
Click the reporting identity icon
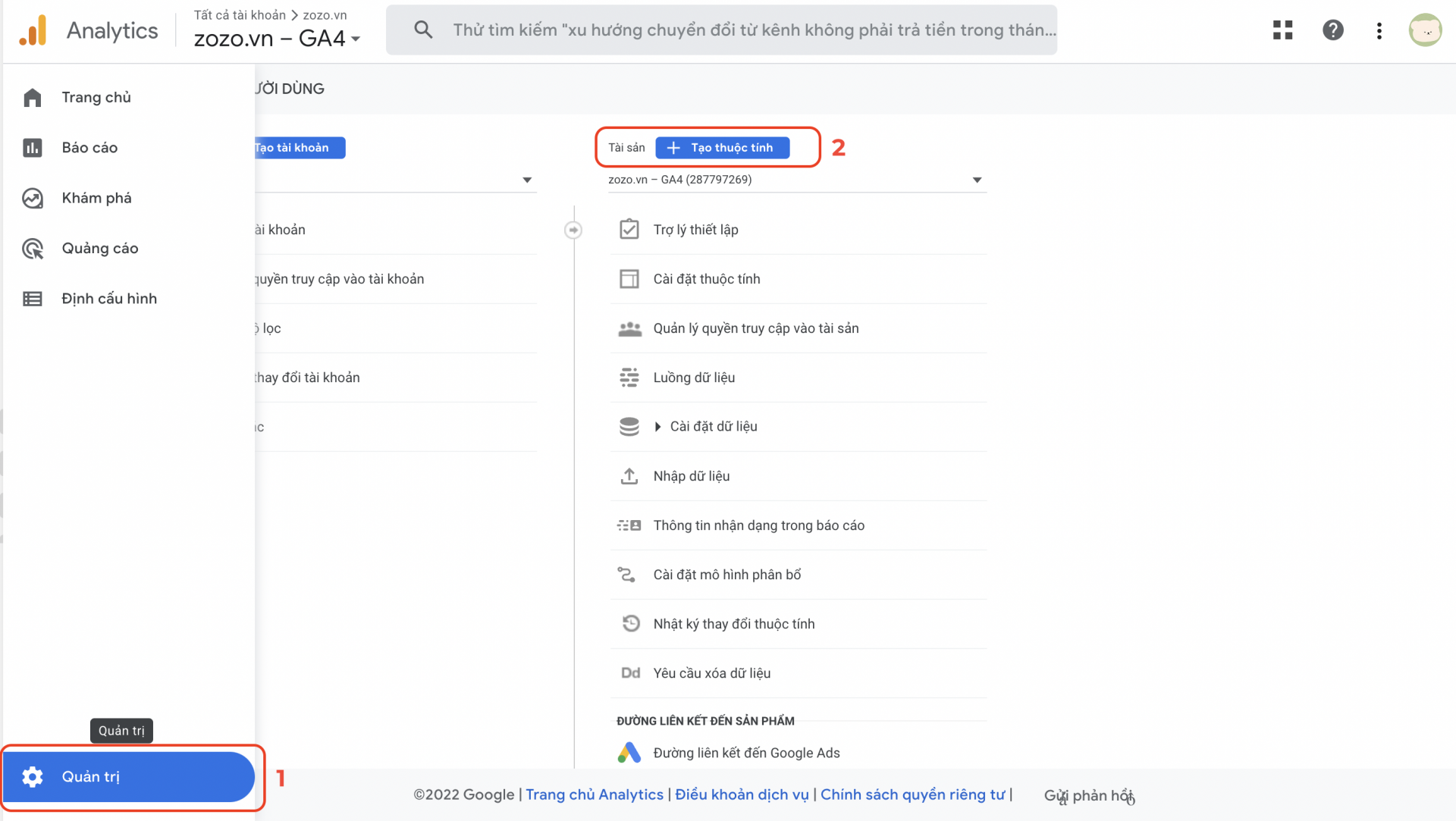click(x=629, y=525)
